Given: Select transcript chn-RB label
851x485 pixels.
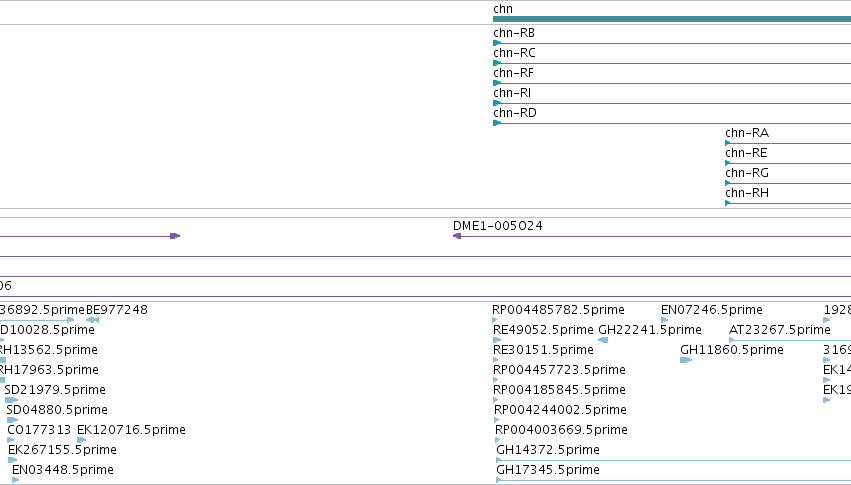Looking at the screenshot, I should [x=514, y=33].
